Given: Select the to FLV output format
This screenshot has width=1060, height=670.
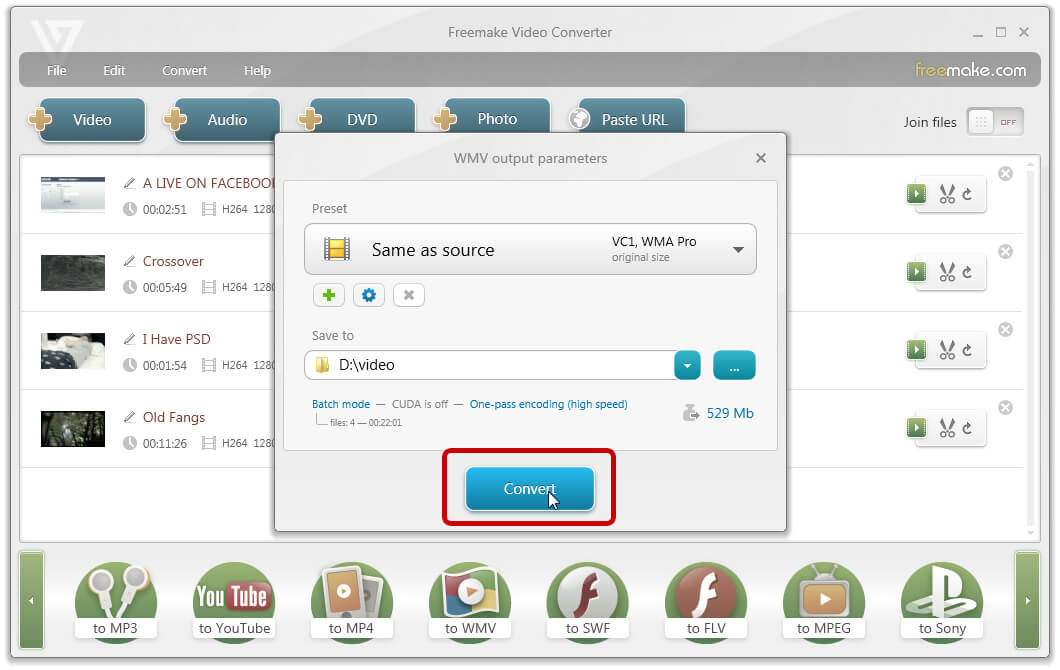Looking at the screenshot, I should click(x=706, y=600).
